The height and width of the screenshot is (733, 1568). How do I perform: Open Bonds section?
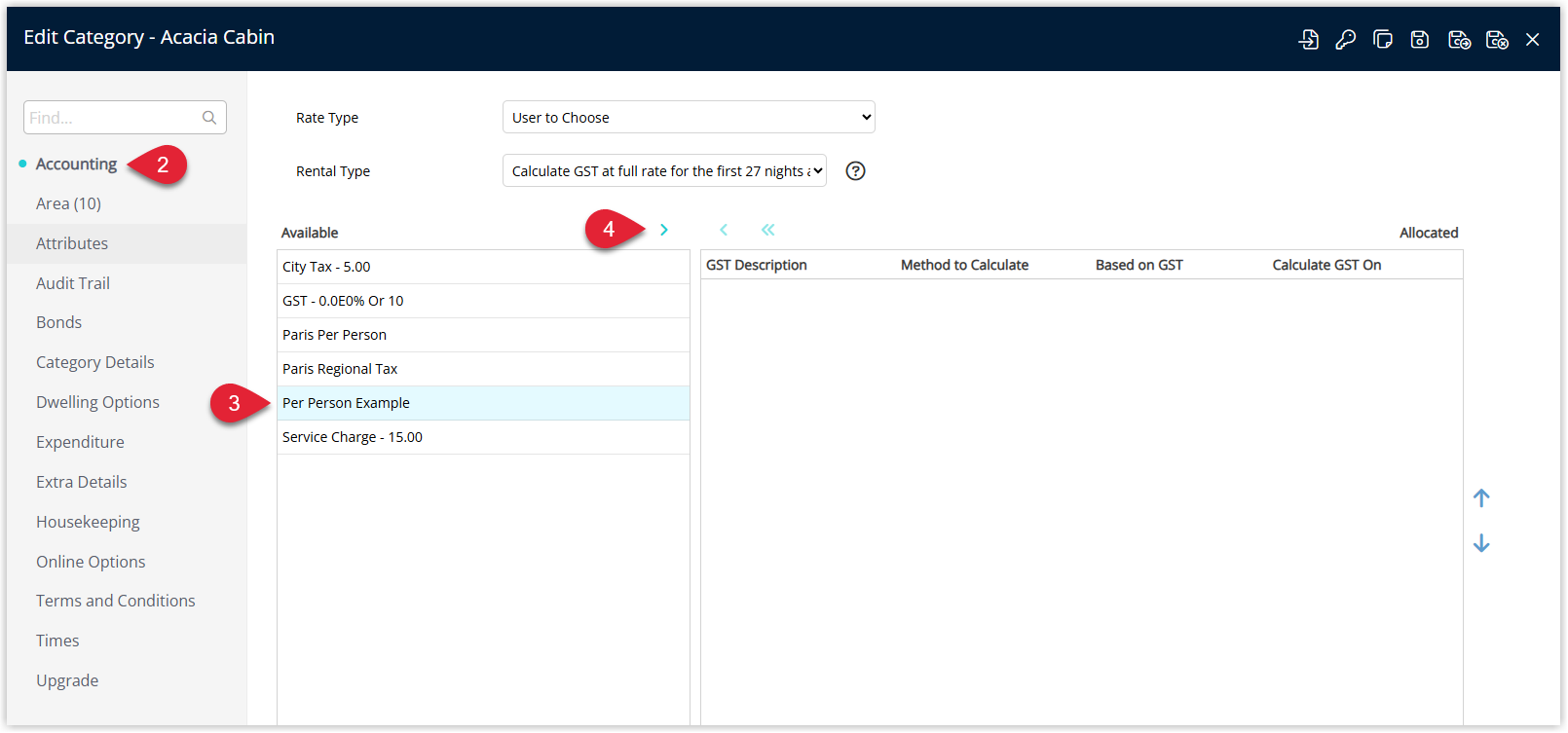58,322
